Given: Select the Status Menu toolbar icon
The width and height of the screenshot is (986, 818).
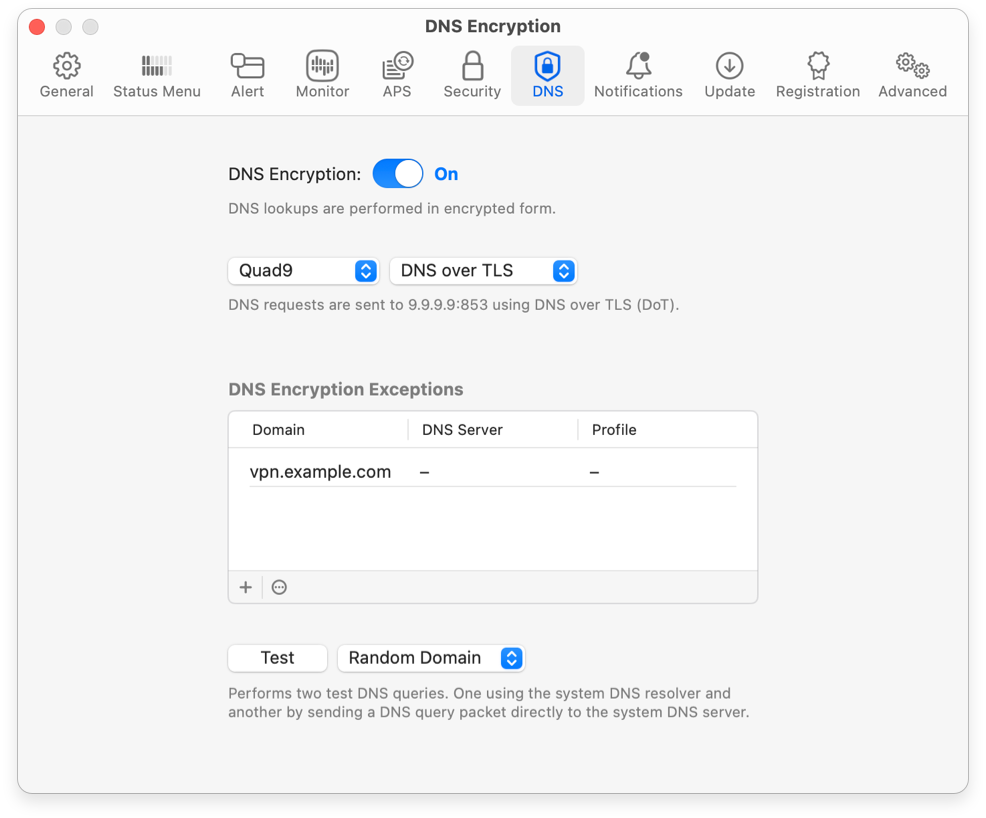Looking at the screenshot, I should [x=157, y=76].
